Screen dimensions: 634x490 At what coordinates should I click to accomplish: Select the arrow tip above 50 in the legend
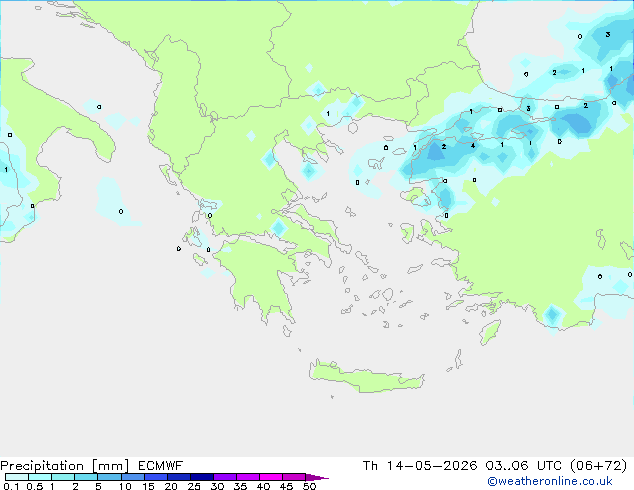click(317, 477)
